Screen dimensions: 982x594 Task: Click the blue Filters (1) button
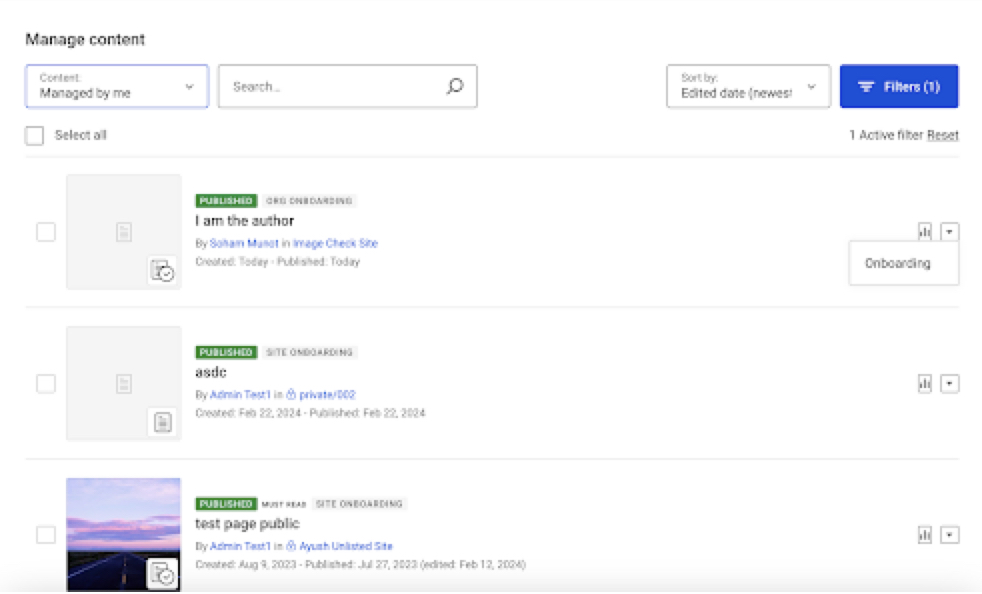898,87
